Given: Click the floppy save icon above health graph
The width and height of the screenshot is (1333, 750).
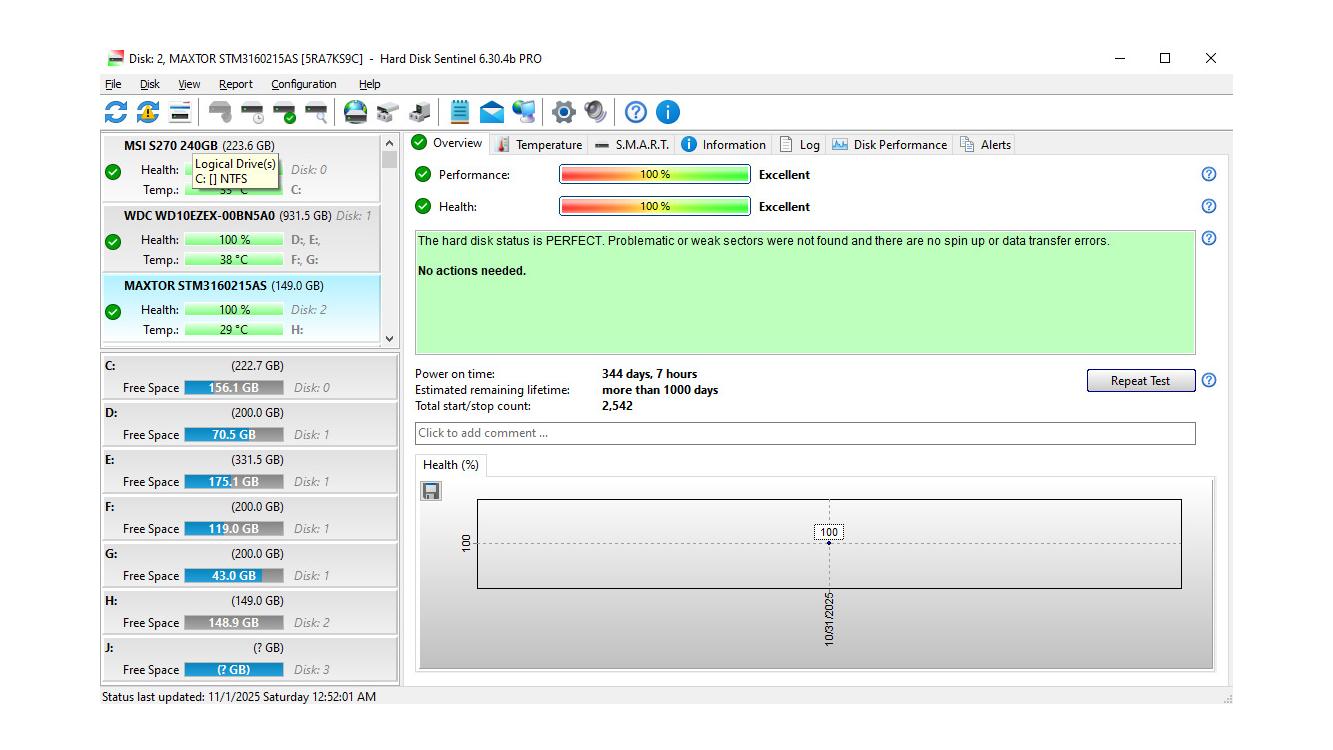Looking at the screenshot, I should [431, 491].
